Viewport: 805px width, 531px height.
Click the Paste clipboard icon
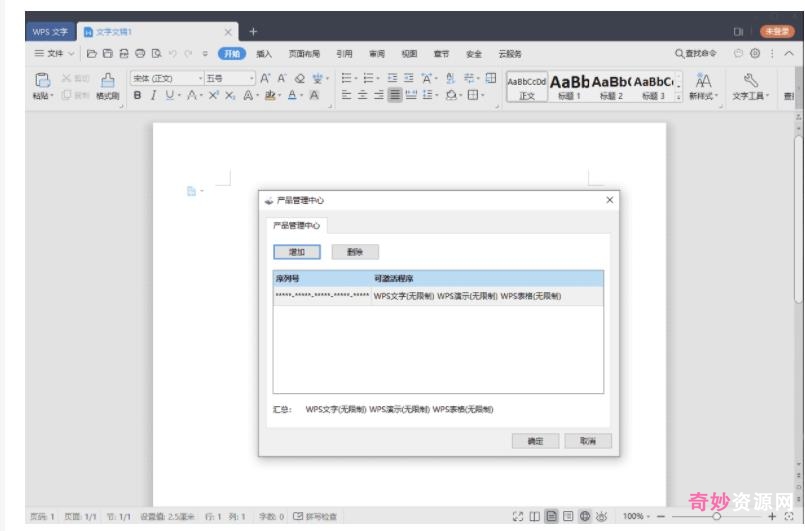pyautogui.click(x=42, y=80)
